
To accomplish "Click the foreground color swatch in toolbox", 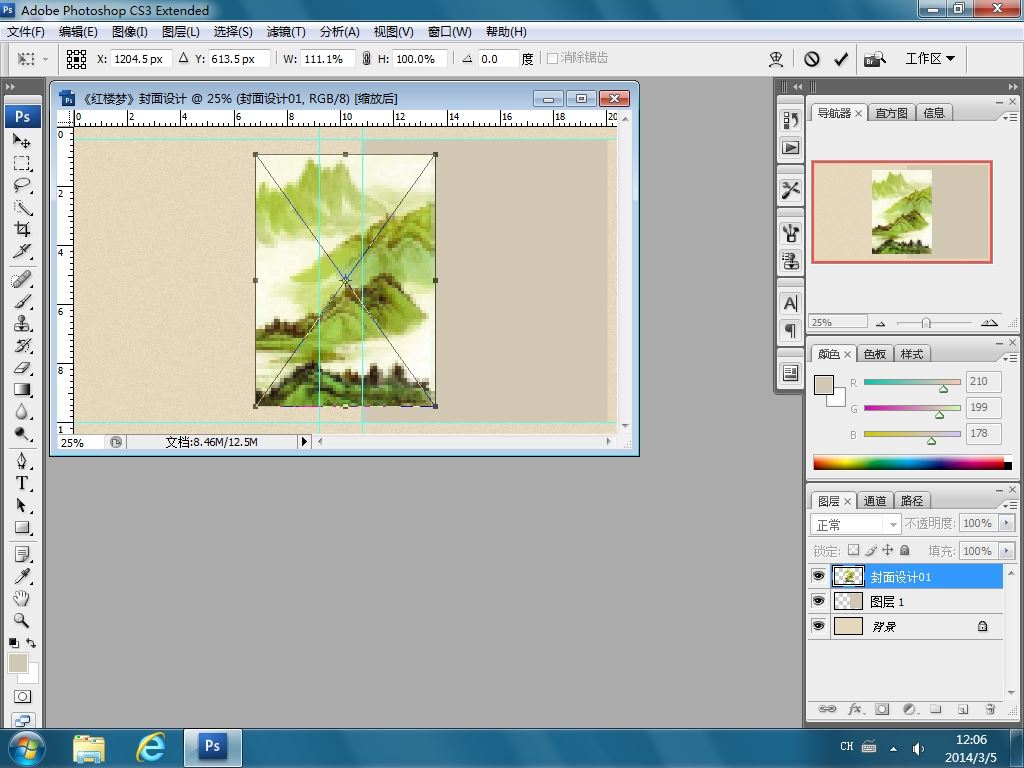I will 18,662.
